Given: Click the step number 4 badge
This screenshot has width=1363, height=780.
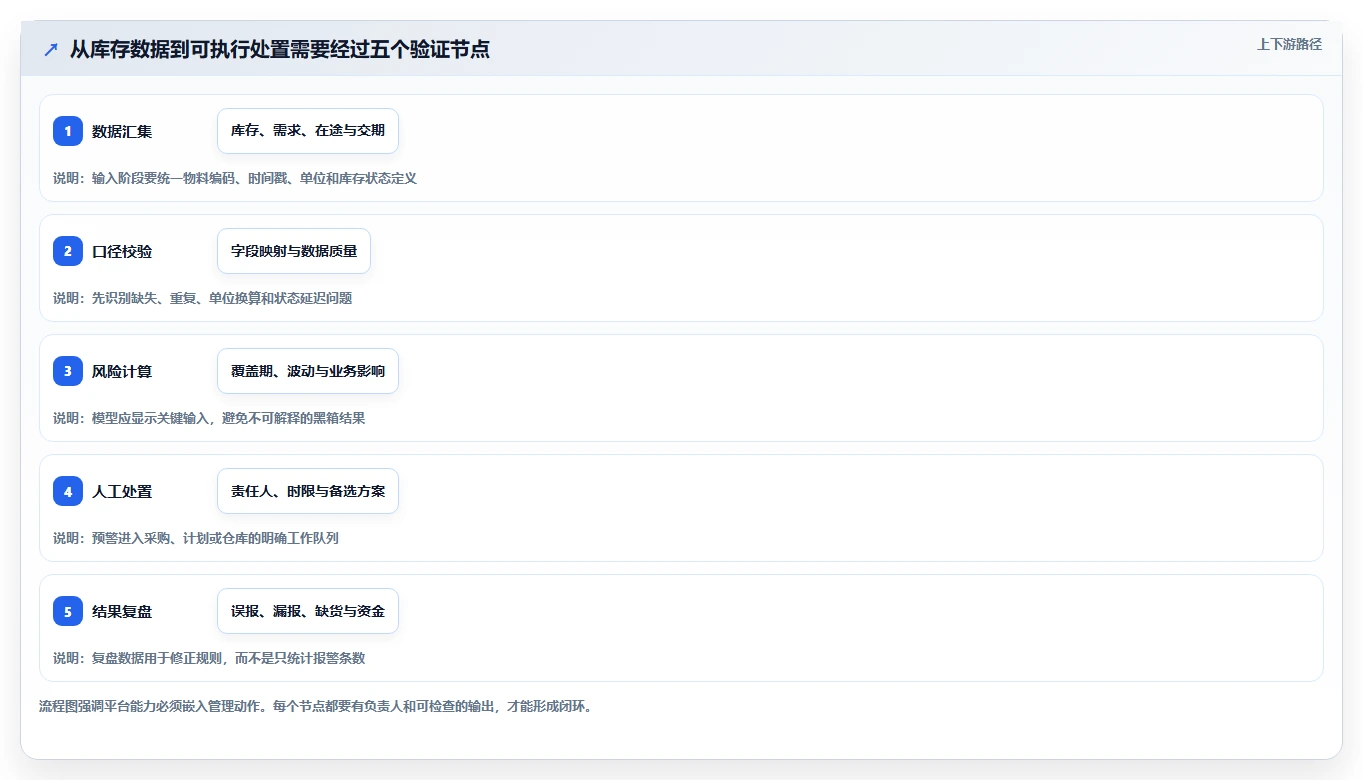Looking at the screenshot, I should pos(68,491).
